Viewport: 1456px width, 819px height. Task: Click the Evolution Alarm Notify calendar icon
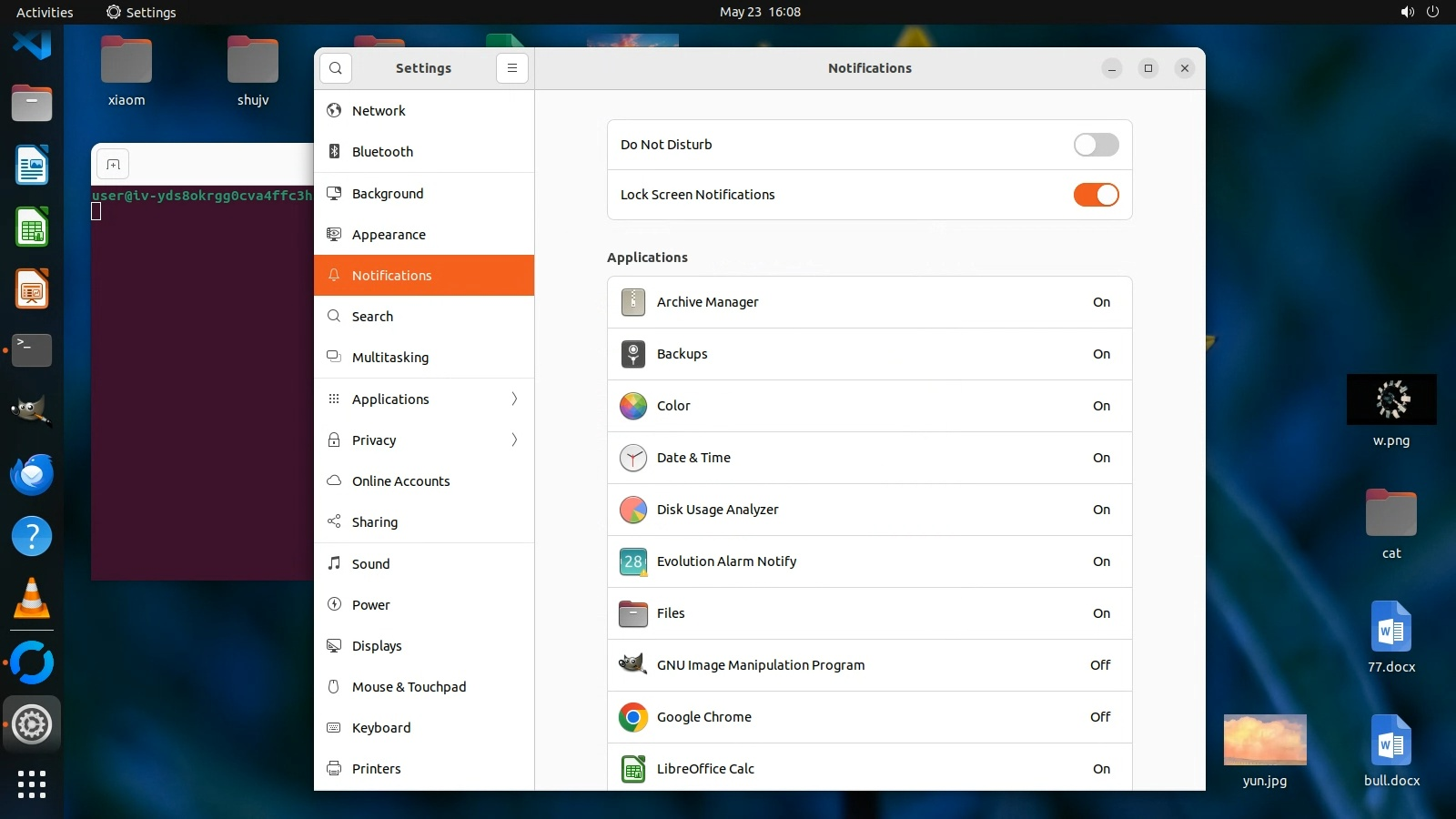(x=633, y=561)
